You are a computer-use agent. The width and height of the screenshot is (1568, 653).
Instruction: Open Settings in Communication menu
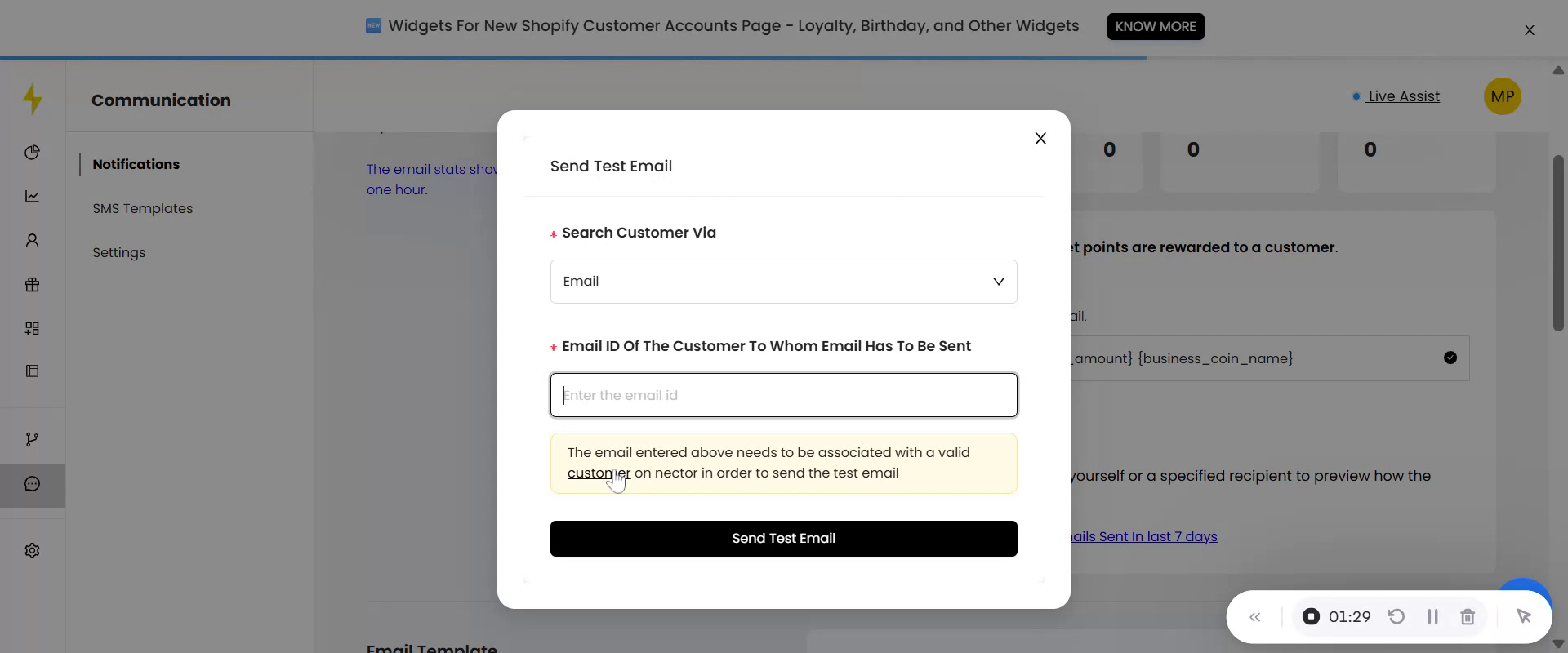pyautogui.click(x=119, y=253)
